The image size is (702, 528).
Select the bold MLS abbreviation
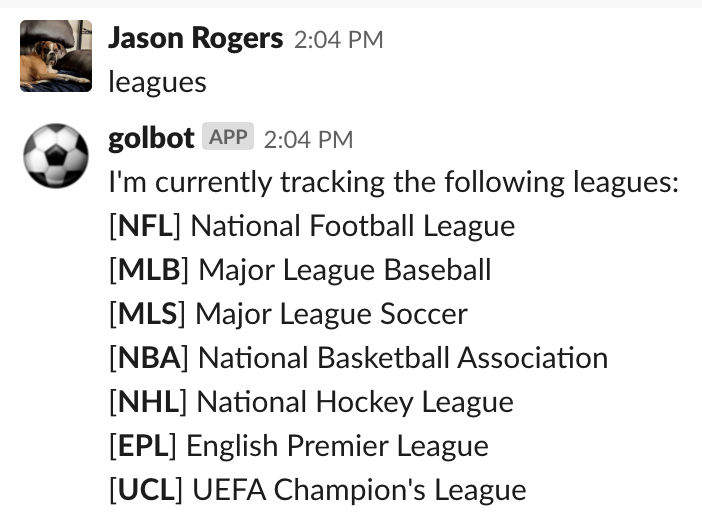click(148, 313)
